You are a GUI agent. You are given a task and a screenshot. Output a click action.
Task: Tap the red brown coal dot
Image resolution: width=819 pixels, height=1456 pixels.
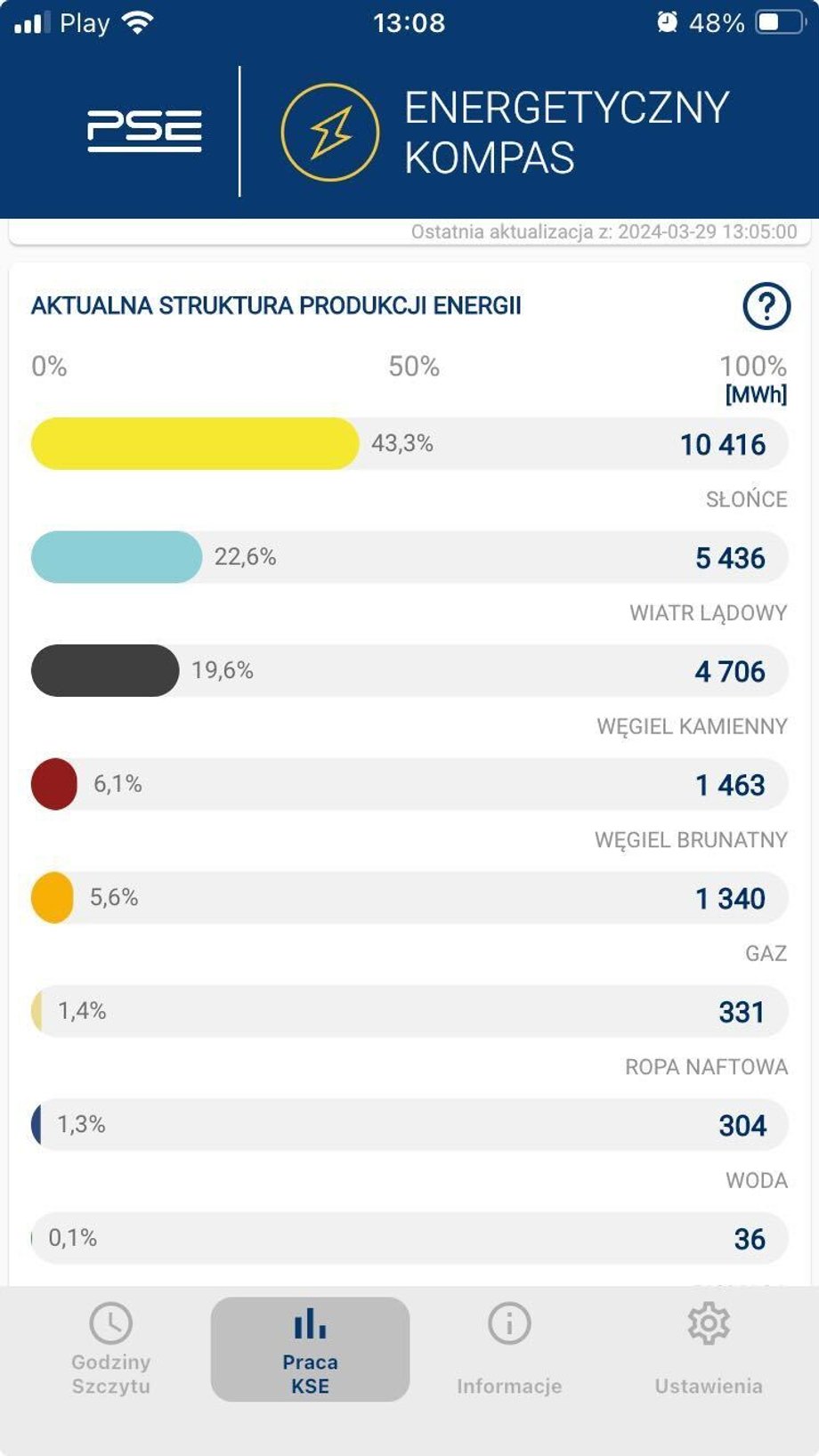point(54,784)
